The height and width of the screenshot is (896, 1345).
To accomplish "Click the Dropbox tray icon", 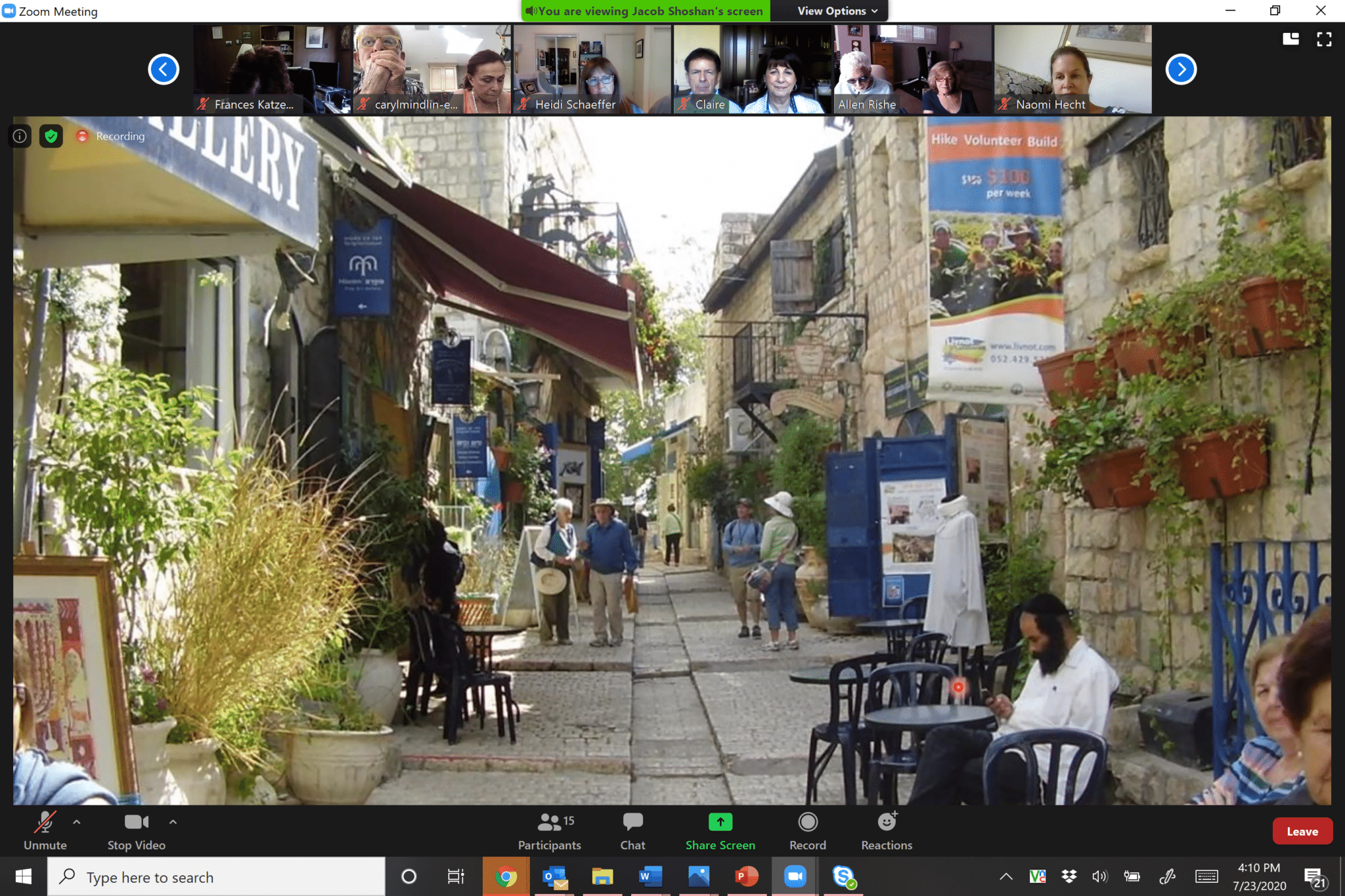I will click(x=1069, y=876).
